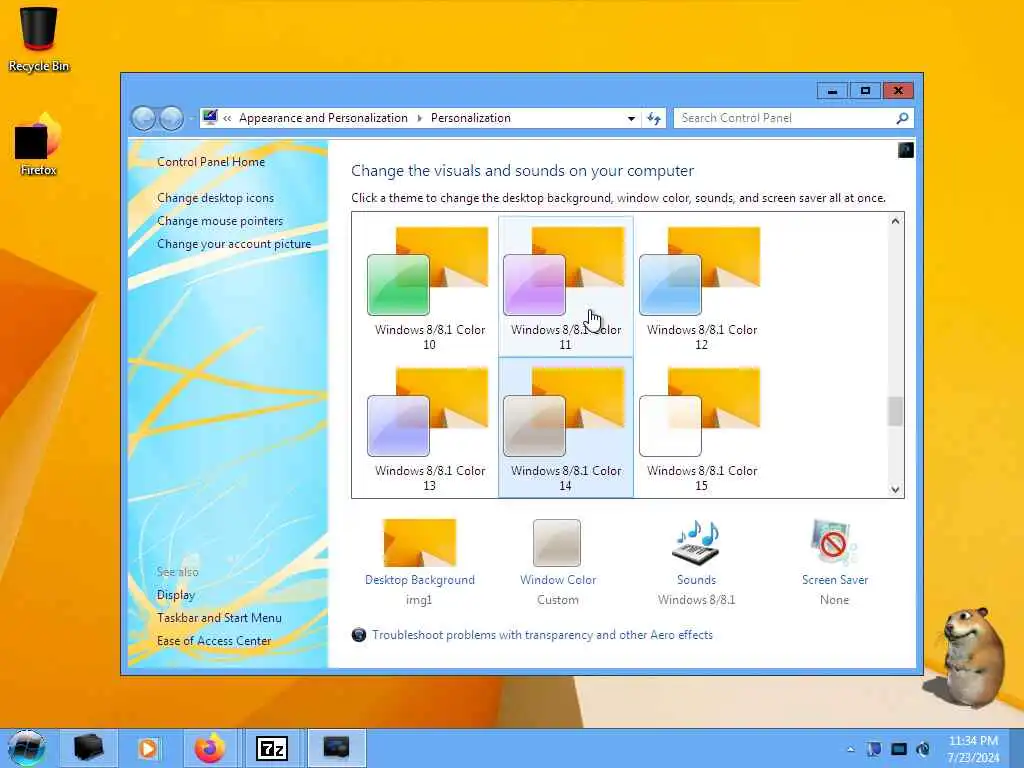1024x768 pixels.
Task: Click the theme list scroll down arrow
Action: pos(895,489)
